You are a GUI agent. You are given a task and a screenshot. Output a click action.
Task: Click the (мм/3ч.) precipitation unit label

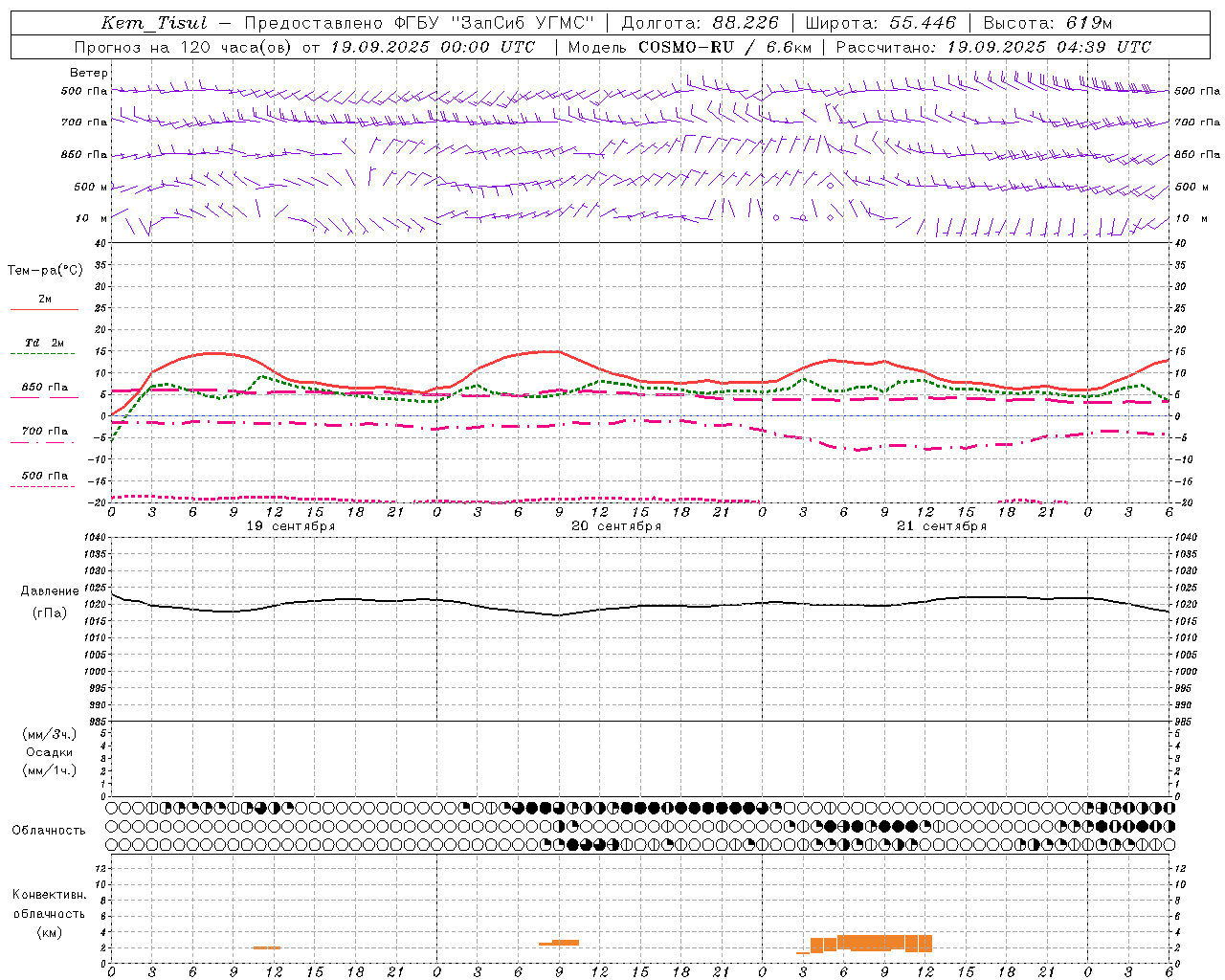coord(50,734)
